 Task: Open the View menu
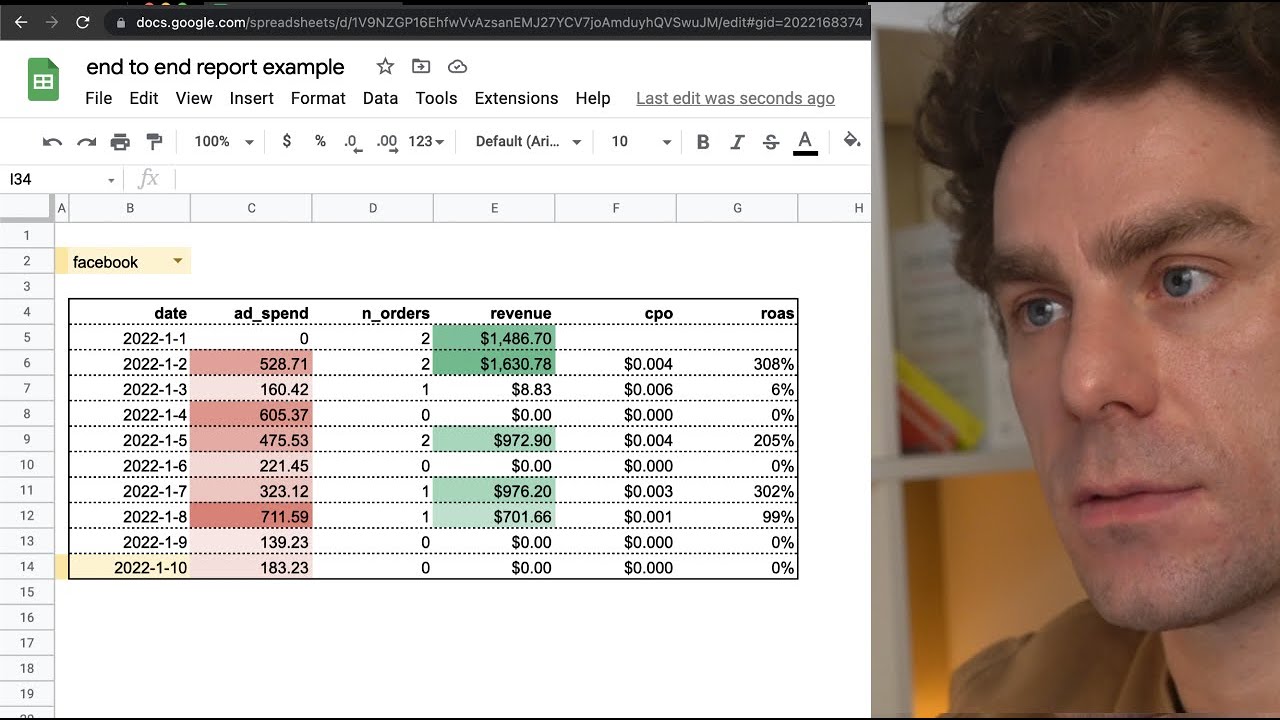point(194,98)
